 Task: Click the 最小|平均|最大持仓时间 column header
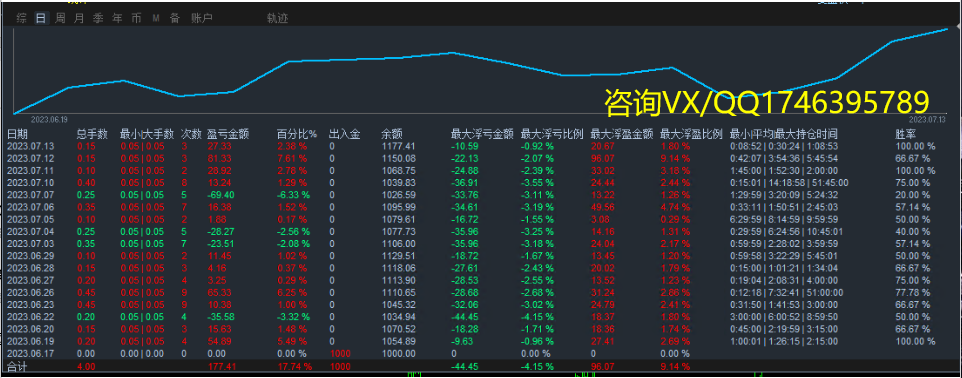(x=783, y=134)
